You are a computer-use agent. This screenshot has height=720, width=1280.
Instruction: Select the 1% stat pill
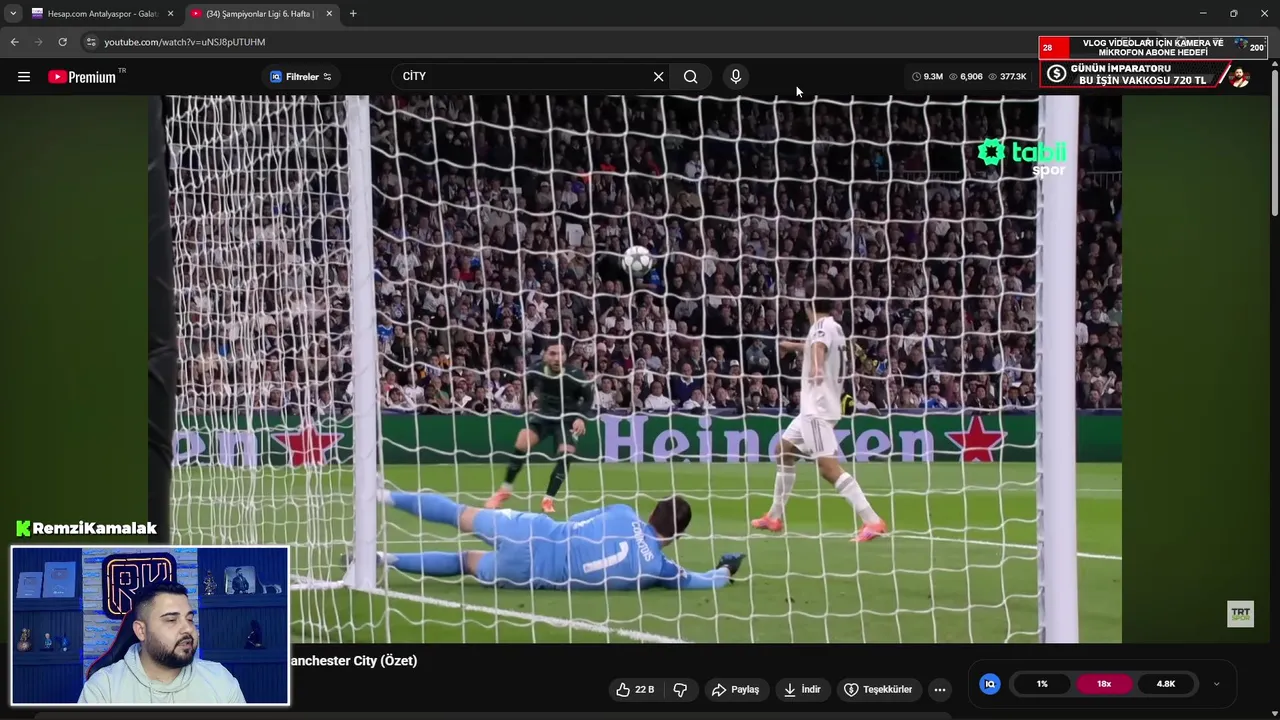pos(1042,684)
